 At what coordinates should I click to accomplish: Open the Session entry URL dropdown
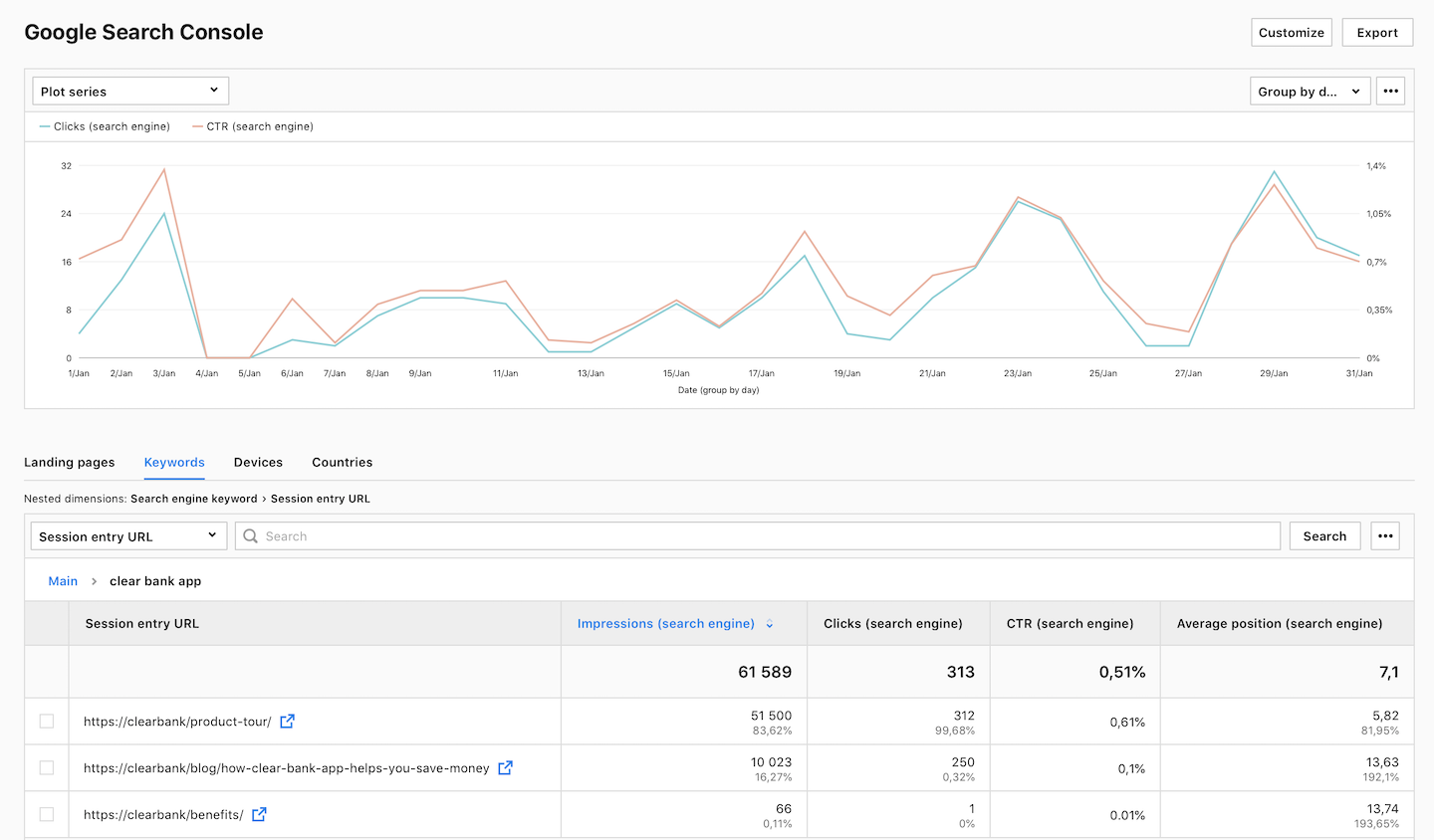click(128, 536)
